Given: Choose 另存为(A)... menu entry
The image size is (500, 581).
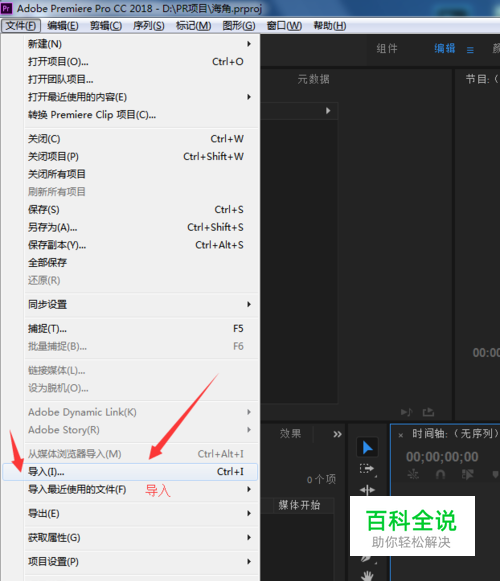Looking at the screenshot, I should 130,227.
